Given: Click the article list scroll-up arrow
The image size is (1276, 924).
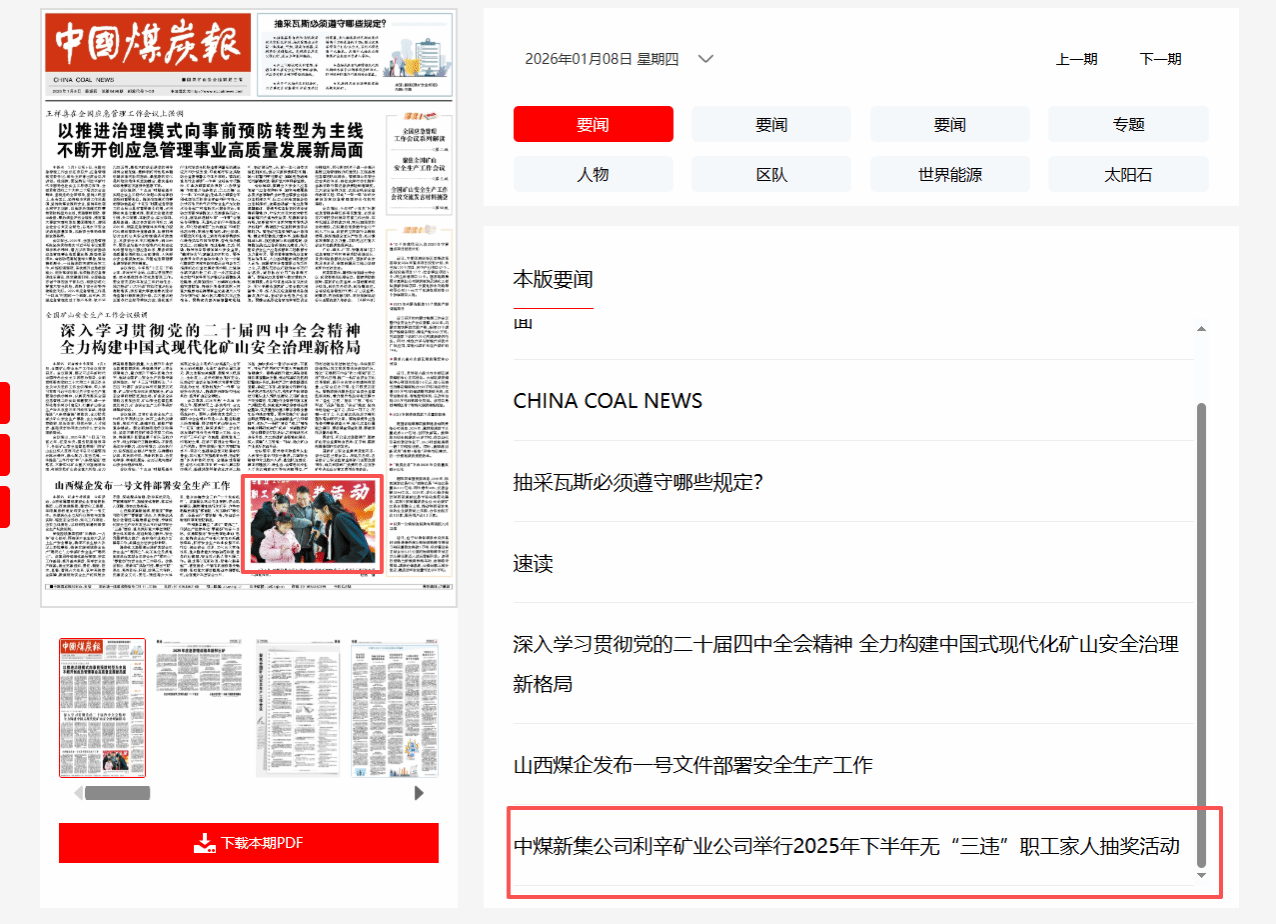Looking at the screenshot, I should click(x=1202, y=329).
